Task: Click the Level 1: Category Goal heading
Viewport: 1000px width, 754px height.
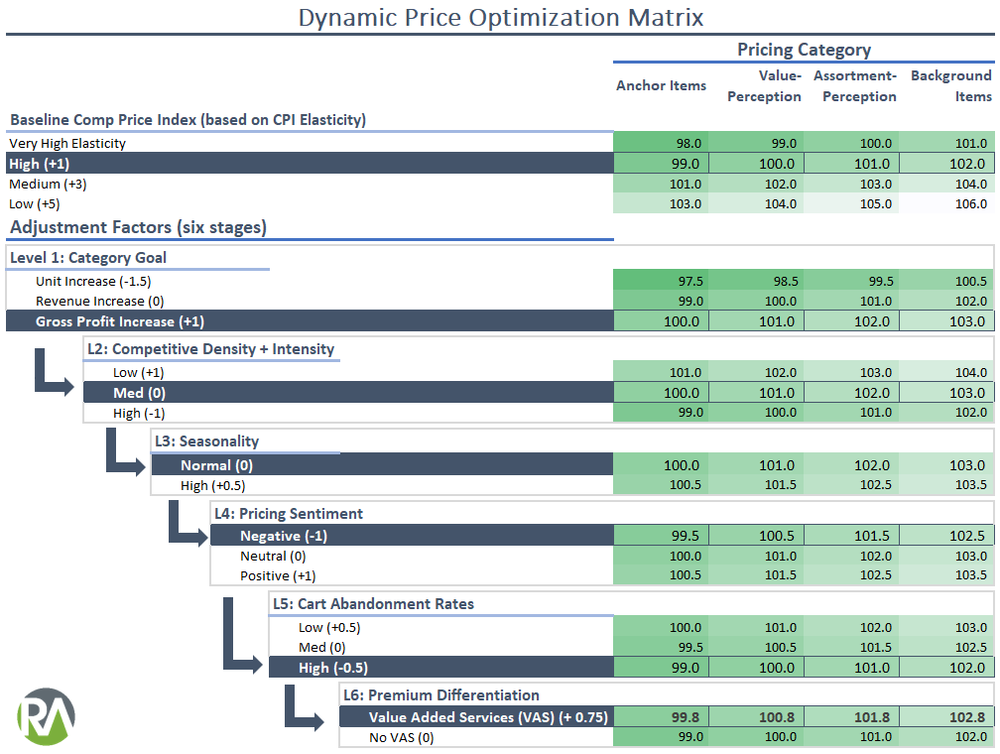Action: coord(88,258)
